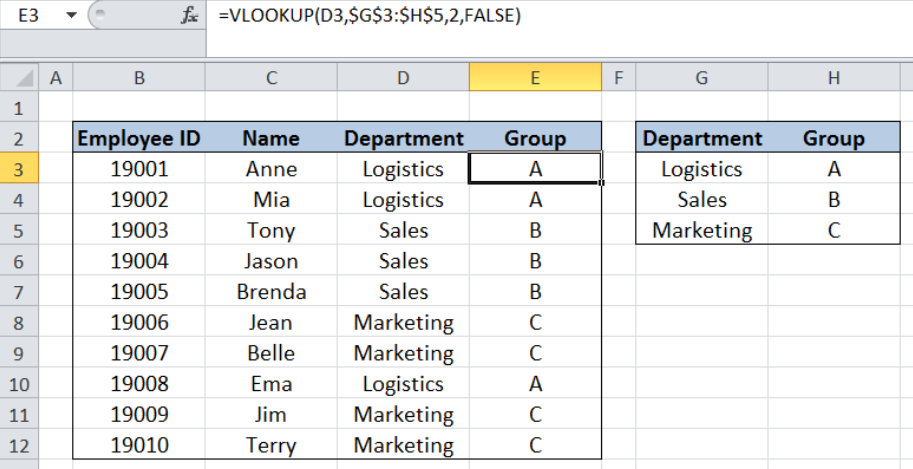913x469 pixels.
Task: Select the cell containing name Brenda
Action: pyautogui.click(x=271, y=292)
